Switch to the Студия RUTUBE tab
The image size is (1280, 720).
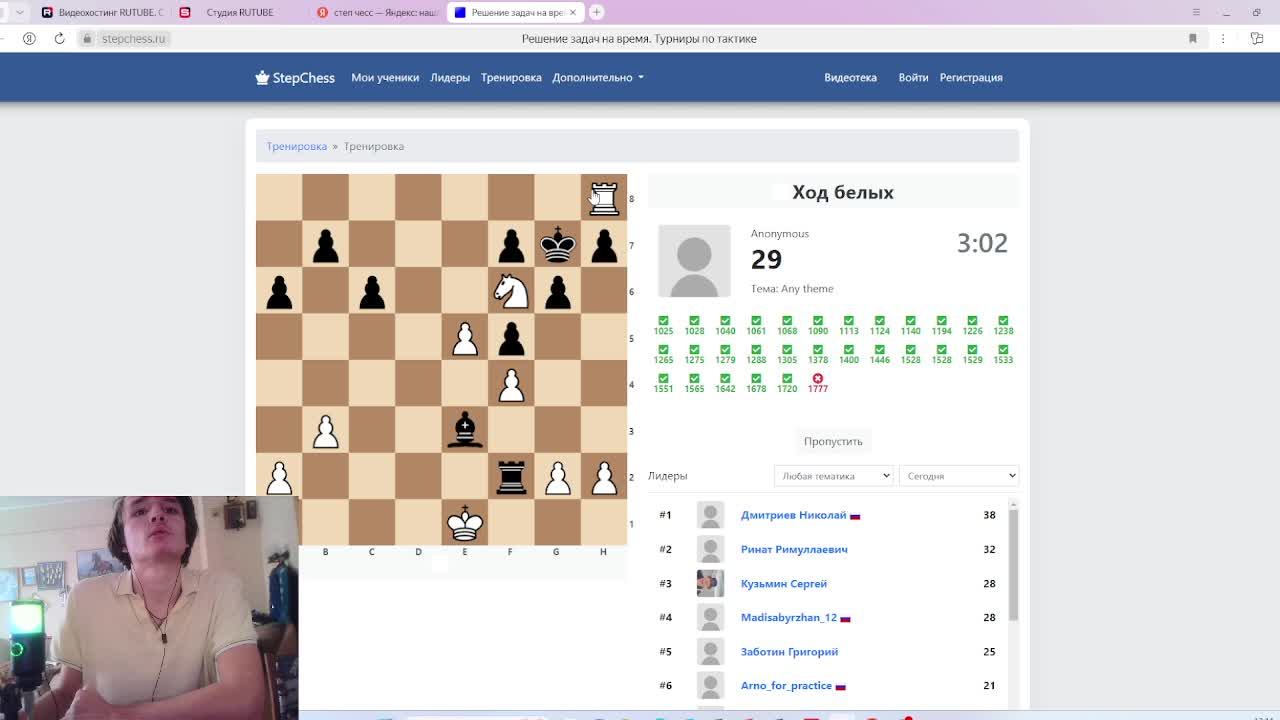click(x=238, y=12)
